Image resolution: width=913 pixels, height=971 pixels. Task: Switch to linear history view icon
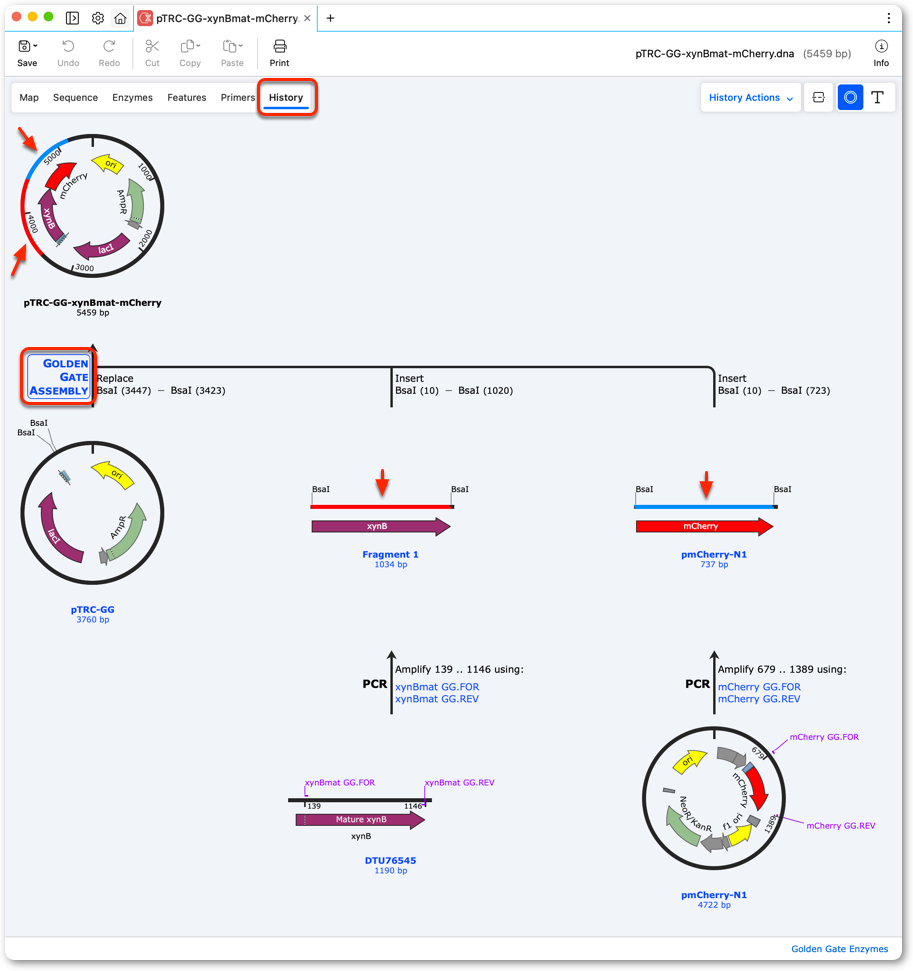[x=819, y=97]
